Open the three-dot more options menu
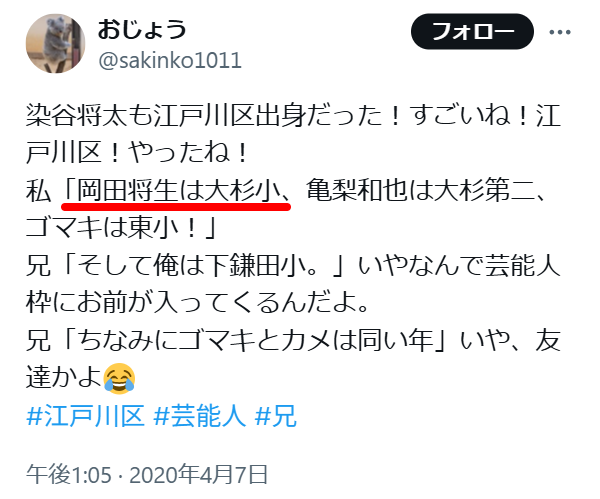 pos(560,32)
